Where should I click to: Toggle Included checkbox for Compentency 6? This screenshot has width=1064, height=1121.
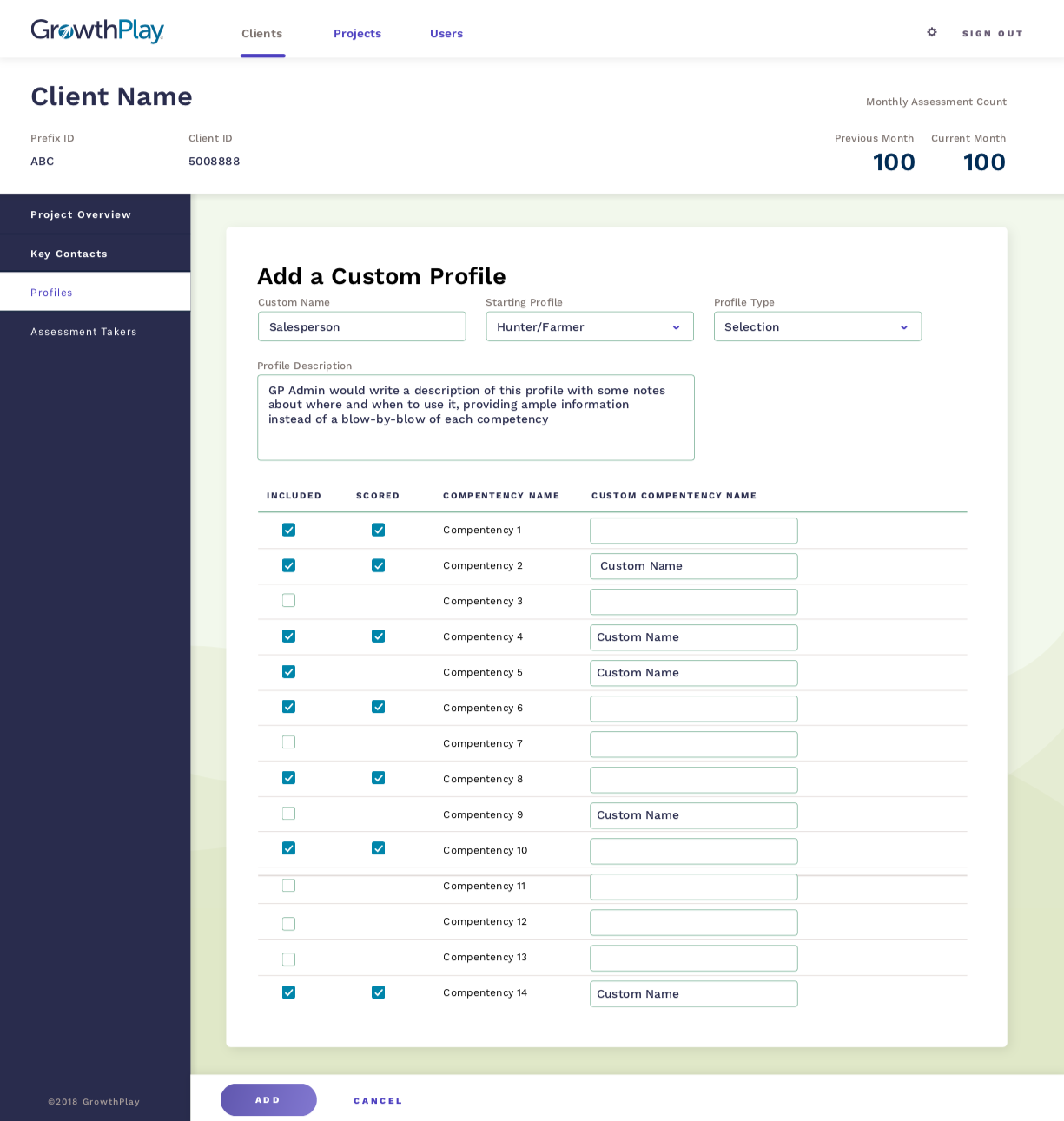coord(288,706)
